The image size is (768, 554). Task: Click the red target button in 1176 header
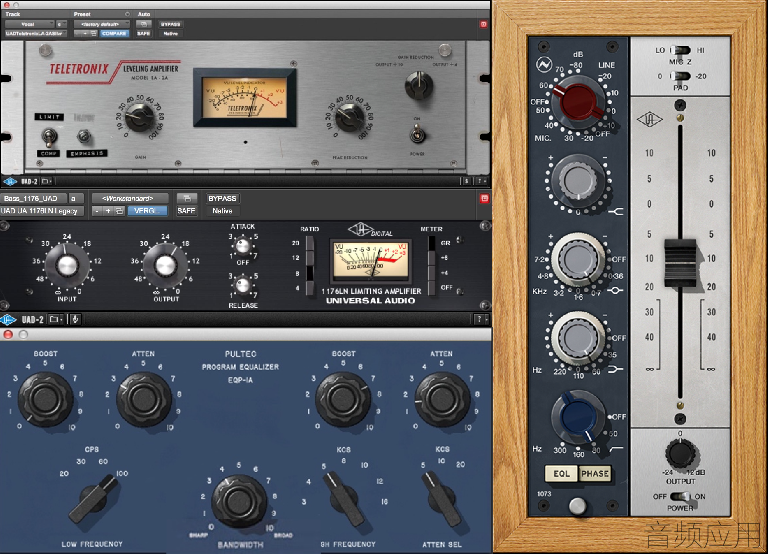tap(484, 198)
